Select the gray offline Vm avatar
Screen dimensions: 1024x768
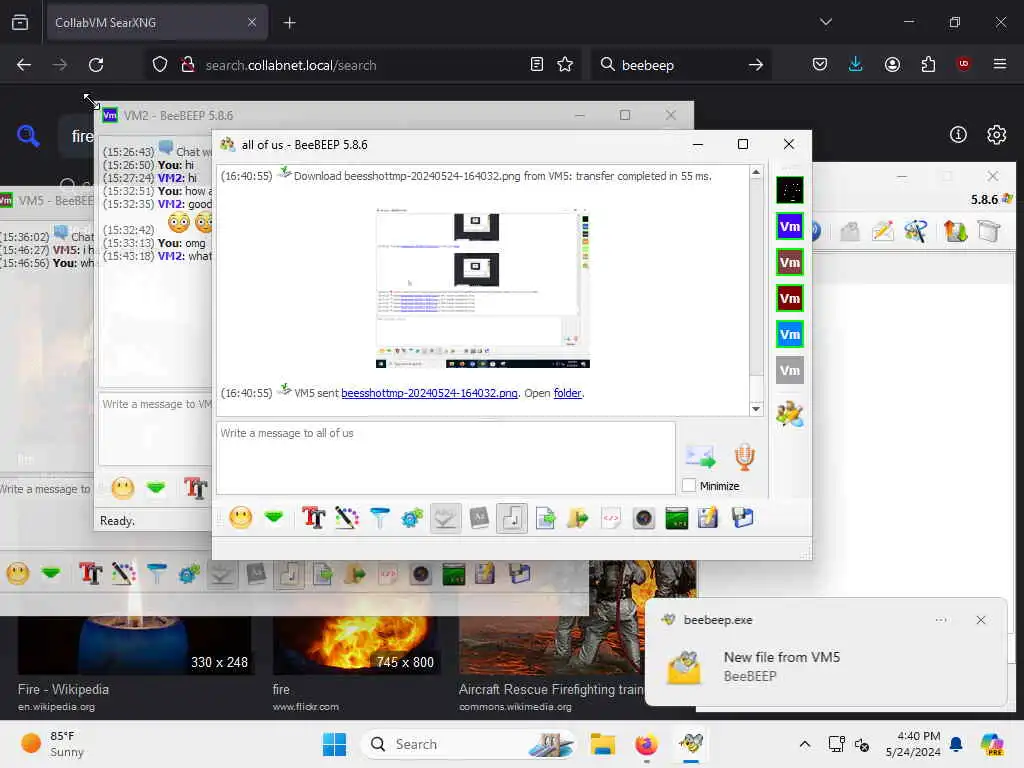790,370
